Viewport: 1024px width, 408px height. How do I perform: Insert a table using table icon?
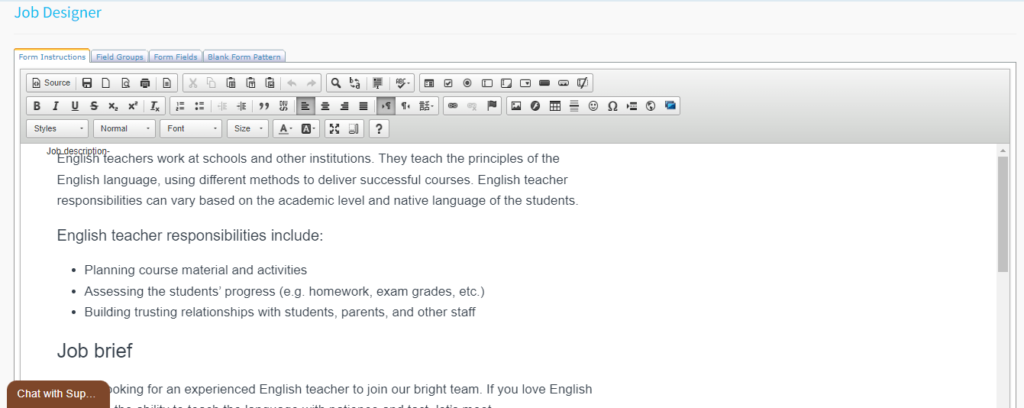click(x=555, y=106)
